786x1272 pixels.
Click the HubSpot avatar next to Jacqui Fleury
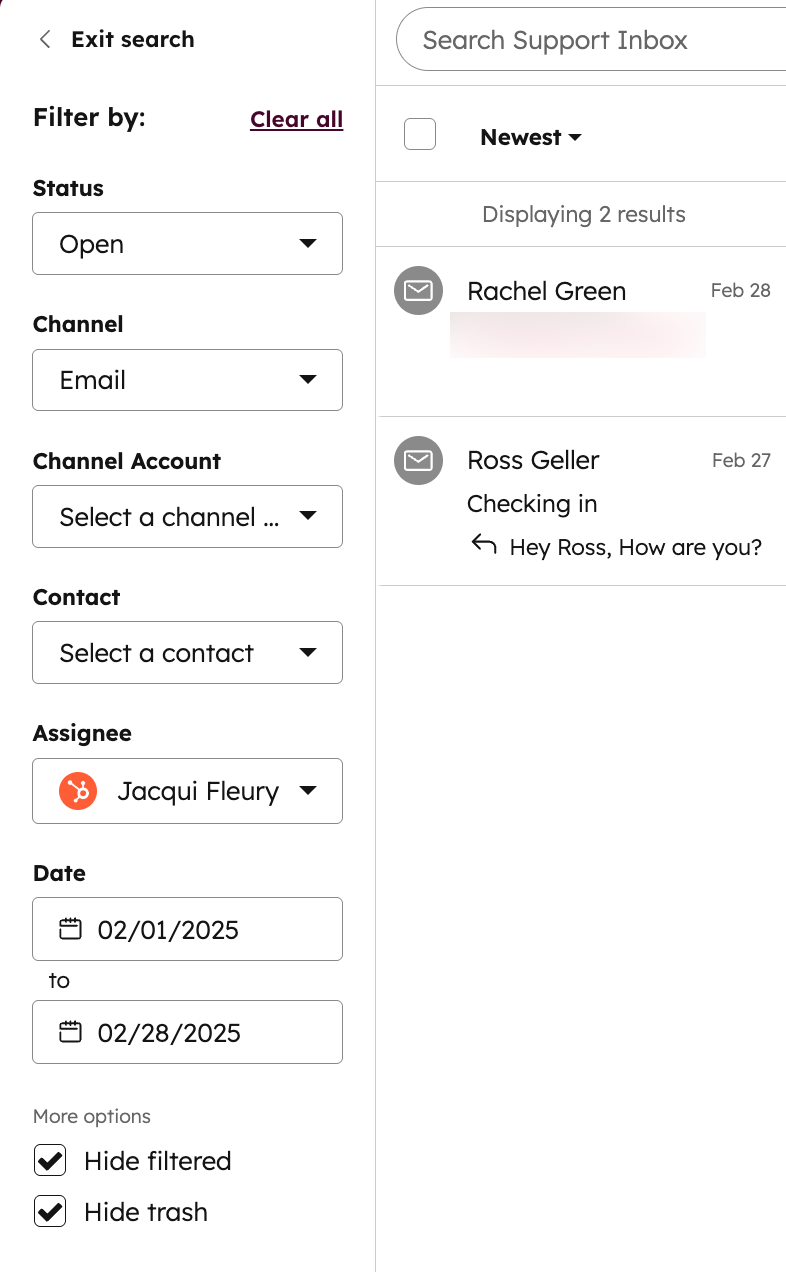tap(78, 790)
